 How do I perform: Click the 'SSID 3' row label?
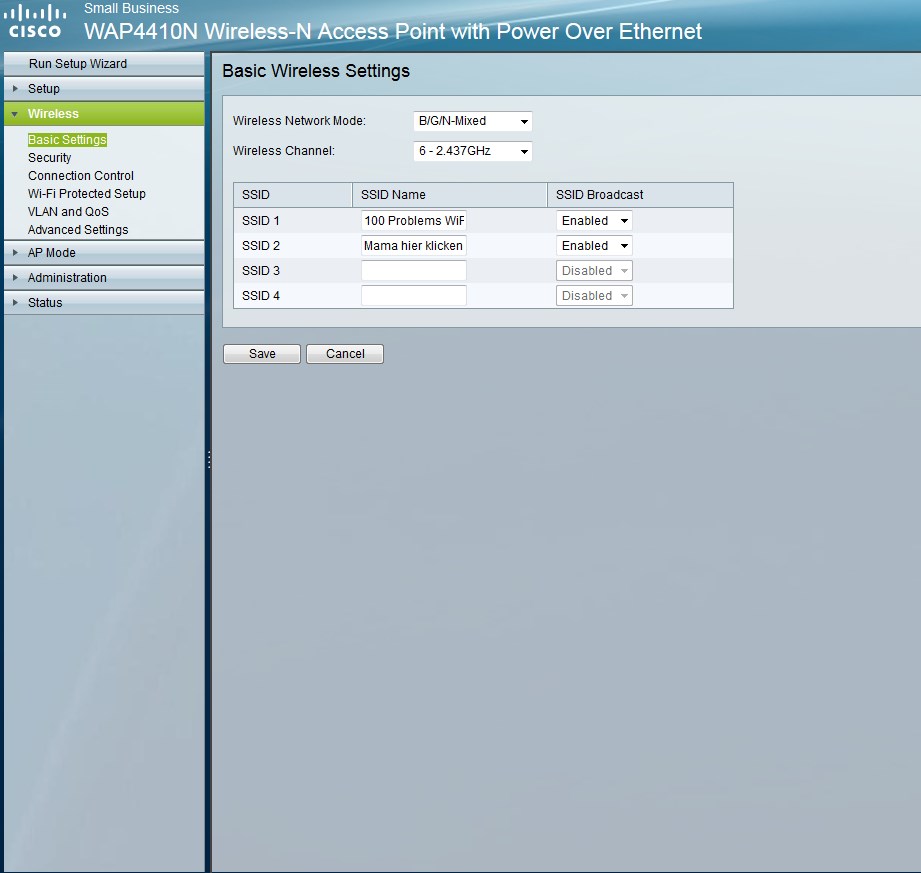coord(261,271)
